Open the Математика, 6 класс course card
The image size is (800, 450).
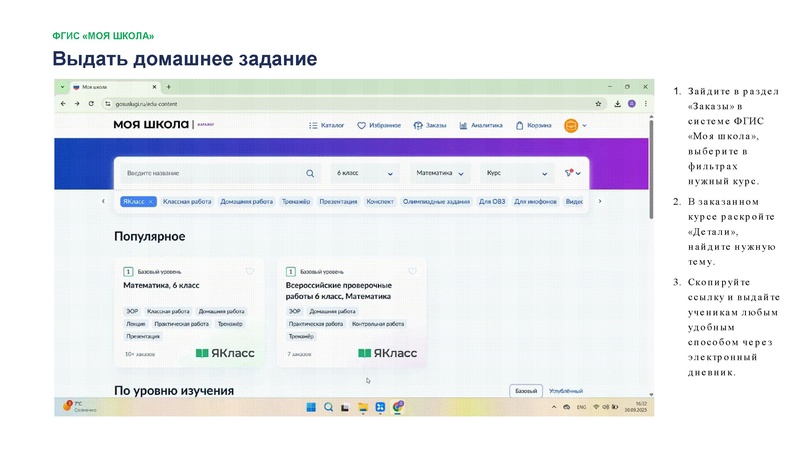point(189,312)
